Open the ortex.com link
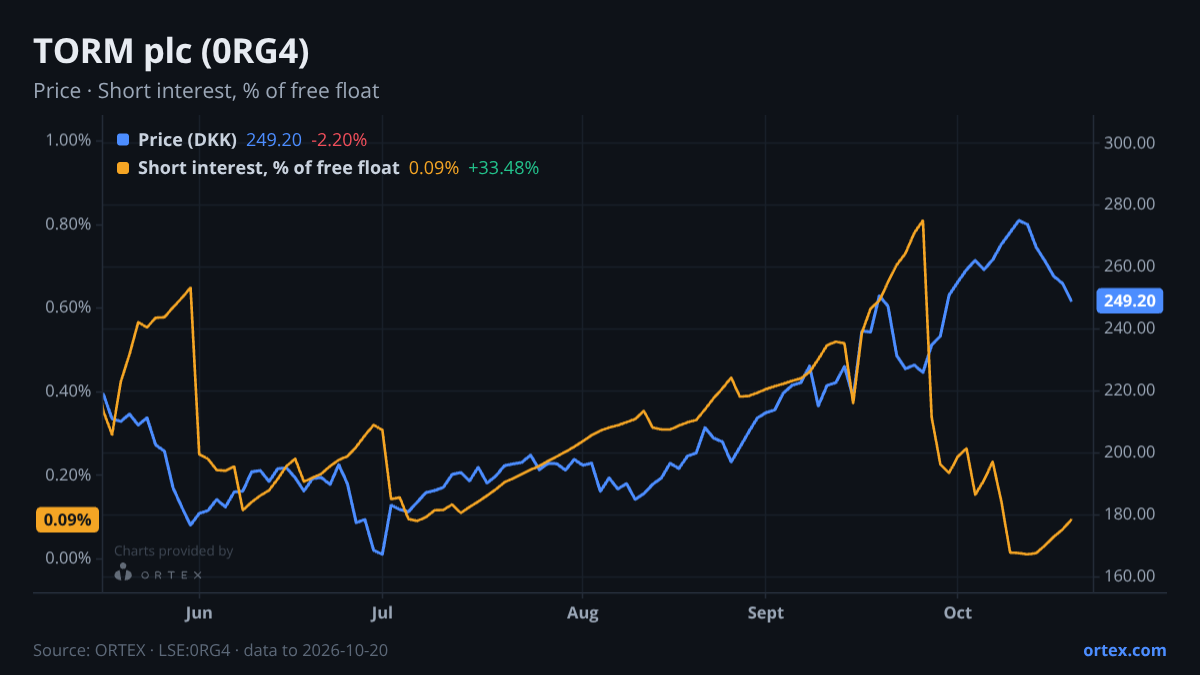This screenshot has width=1200, height=675. [1125, 650]
